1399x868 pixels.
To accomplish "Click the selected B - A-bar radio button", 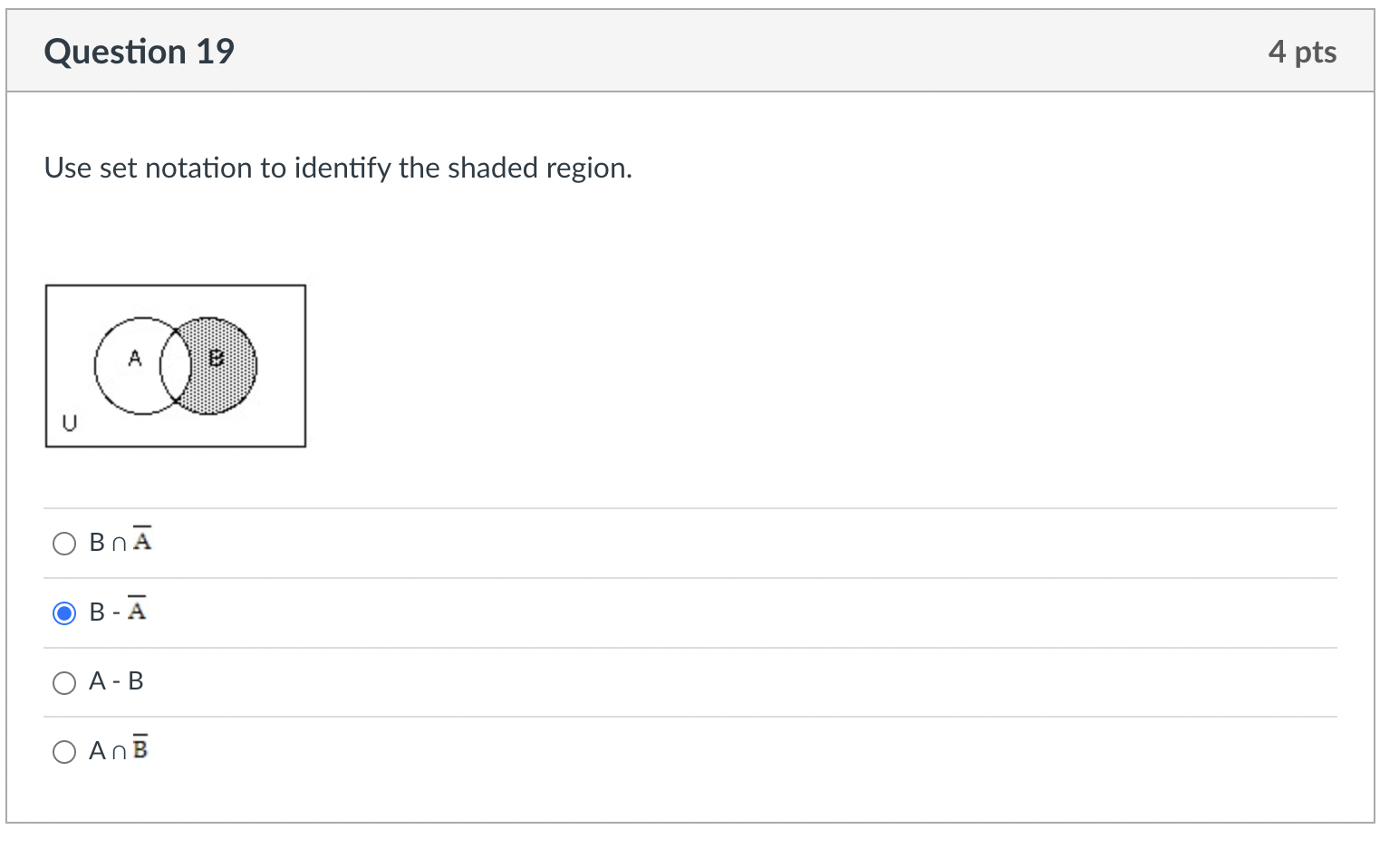I will click(x=64, y=613).
